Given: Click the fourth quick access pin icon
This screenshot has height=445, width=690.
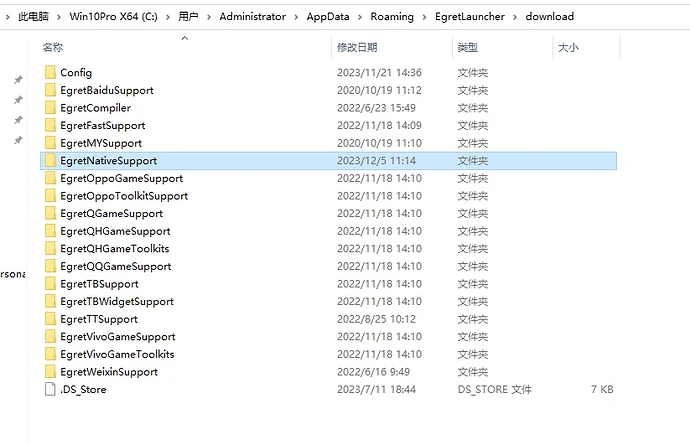Looking at the screenshot, I should pos(18,140).
